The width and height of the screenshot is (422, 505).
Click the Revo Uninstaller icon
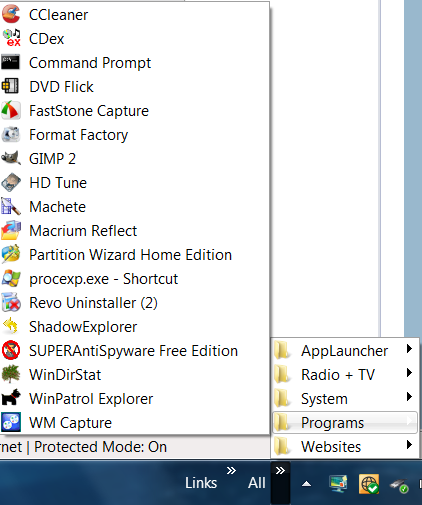pos(11,303)
